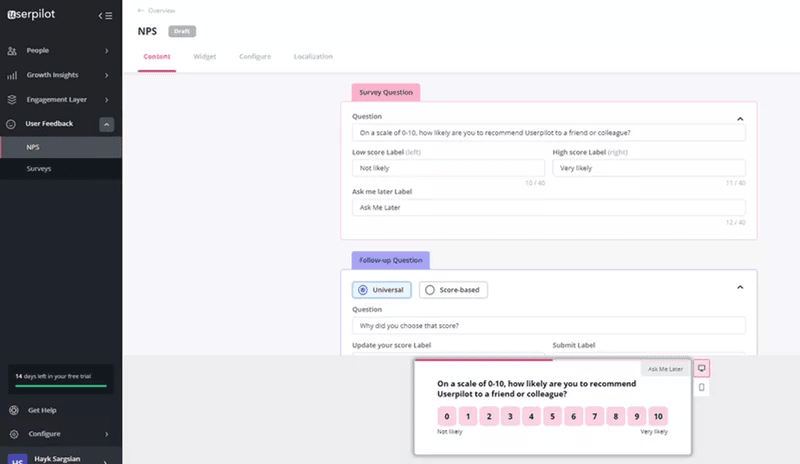800x464 pixels.
Task: Click Ask Me Later in preview
Action: (665, 369)
